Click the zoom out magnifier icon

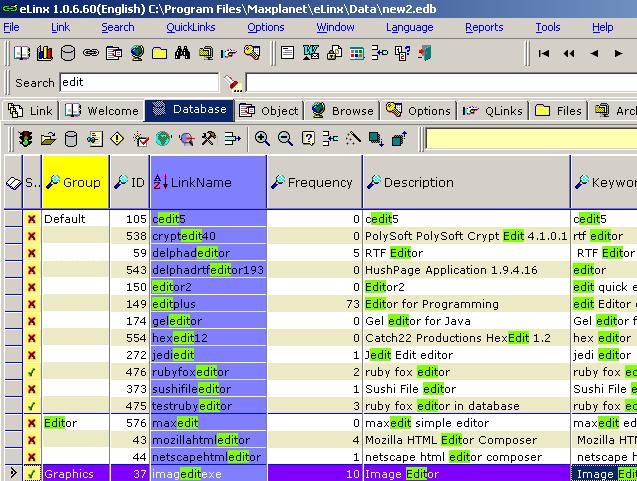click(x=285, y=139)
